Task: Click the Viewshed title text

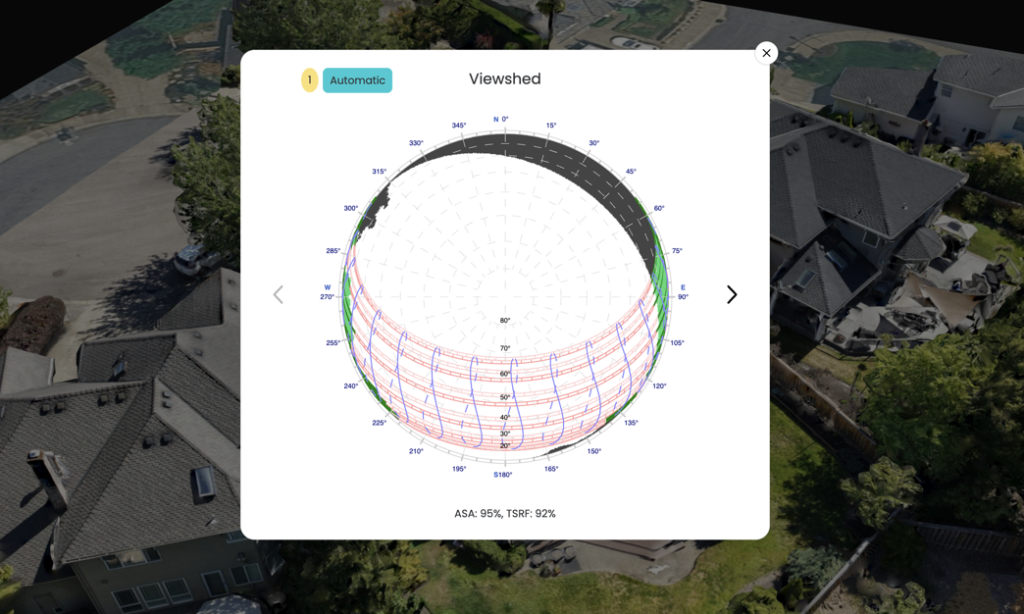Action: (505, 79)
